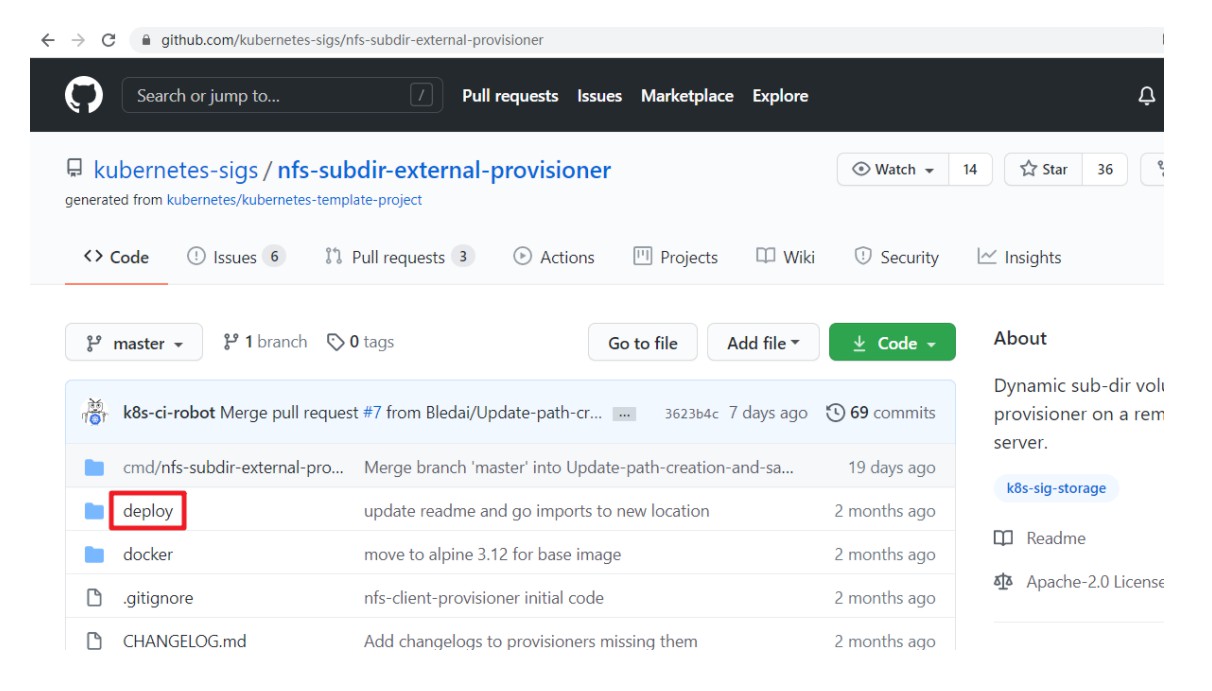Click the browser address bar URL
1212x691 pixels.
pos(352,41)
